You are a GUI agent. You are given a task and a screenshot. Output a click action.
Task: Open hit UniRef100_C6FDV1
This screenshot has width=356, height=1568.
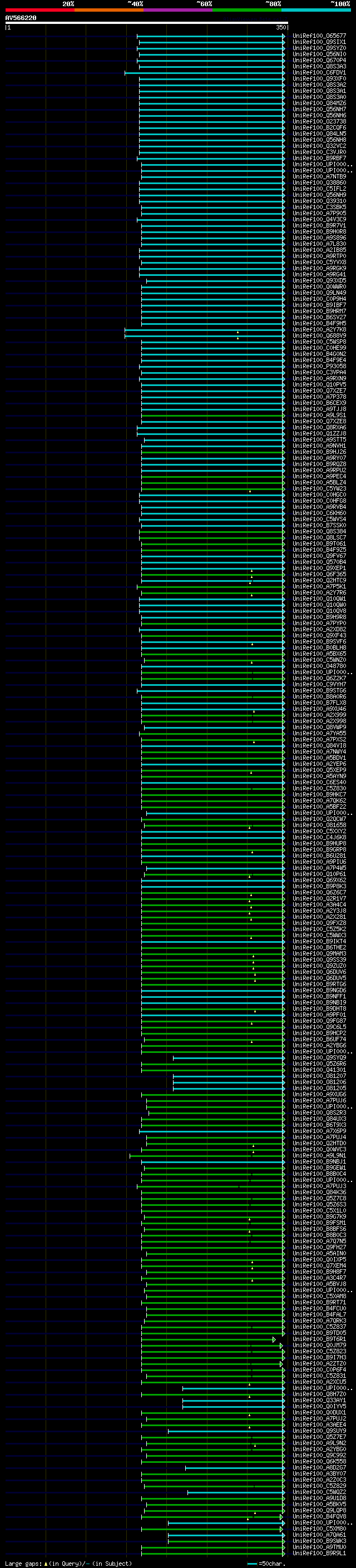(x=319, y=73)
